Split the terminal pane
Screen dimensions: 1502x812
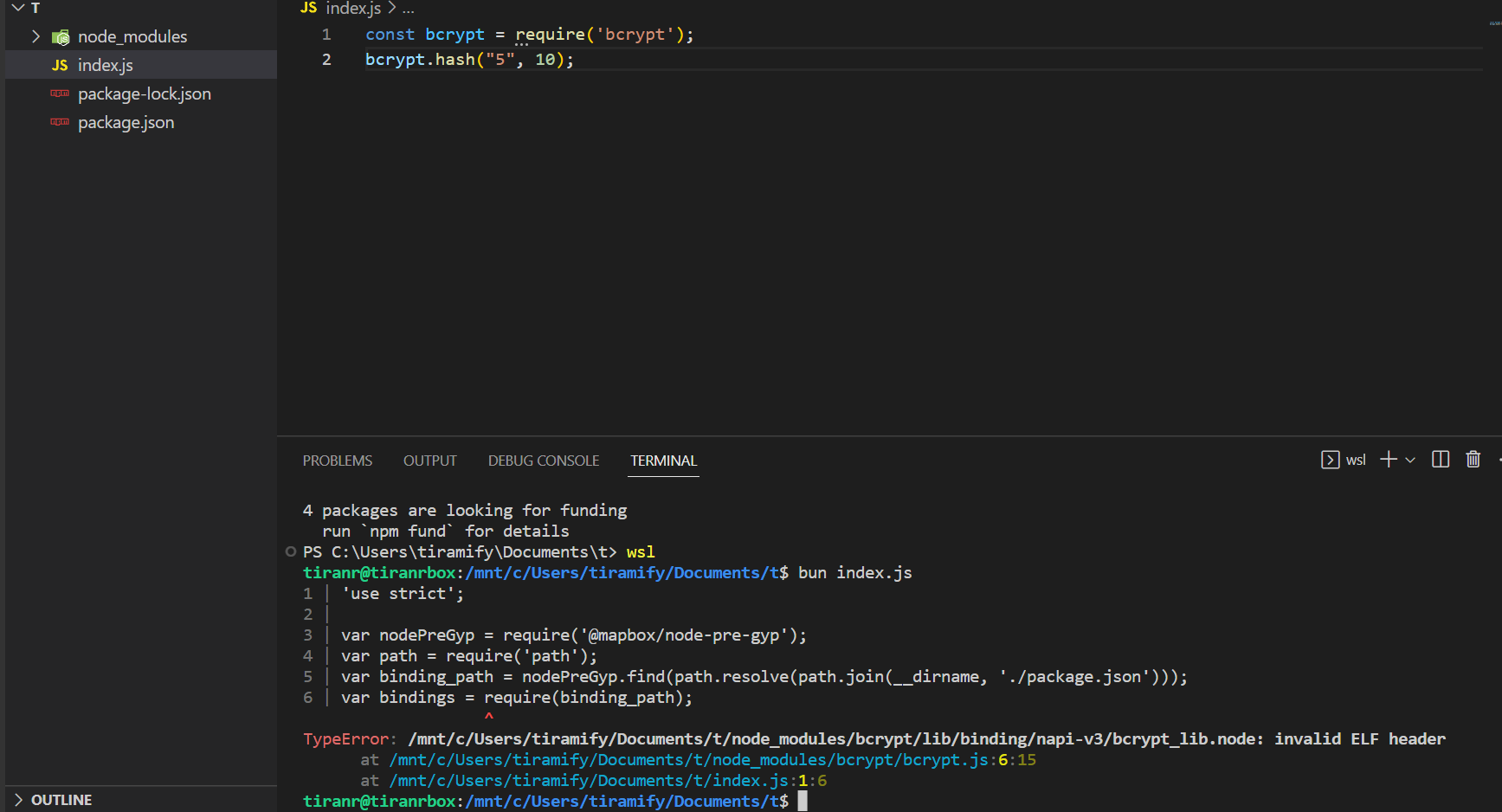(x=1440, y=460)
